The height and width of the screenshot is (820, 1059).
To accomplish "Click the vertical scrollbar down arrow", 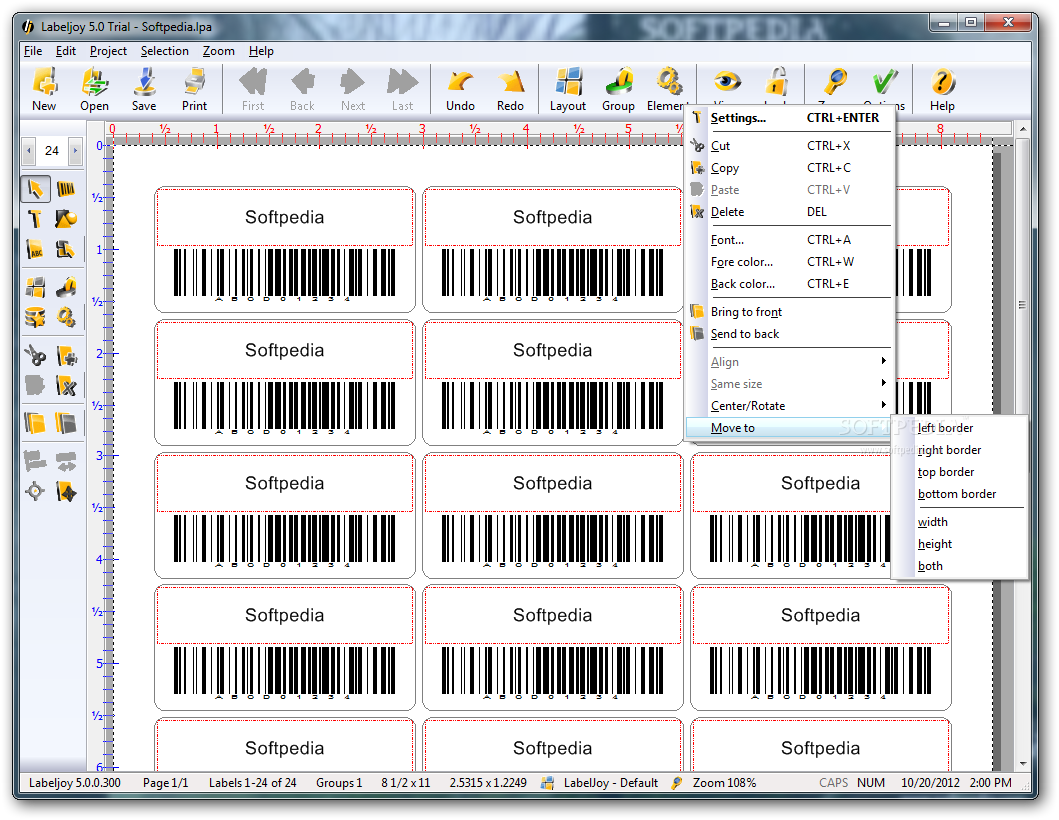I will point(1023,764).
